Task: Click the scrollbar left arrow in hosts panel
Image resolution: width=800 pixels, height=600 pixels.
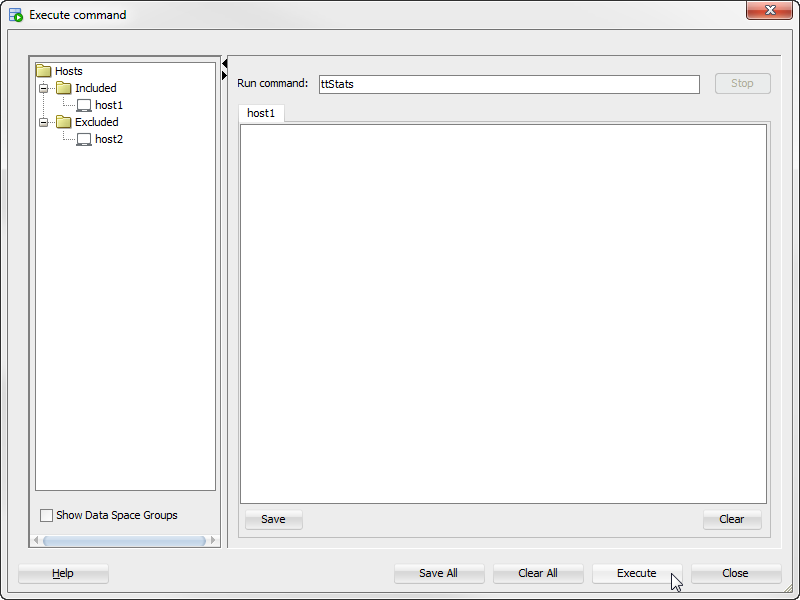Action: click(36, 540)
